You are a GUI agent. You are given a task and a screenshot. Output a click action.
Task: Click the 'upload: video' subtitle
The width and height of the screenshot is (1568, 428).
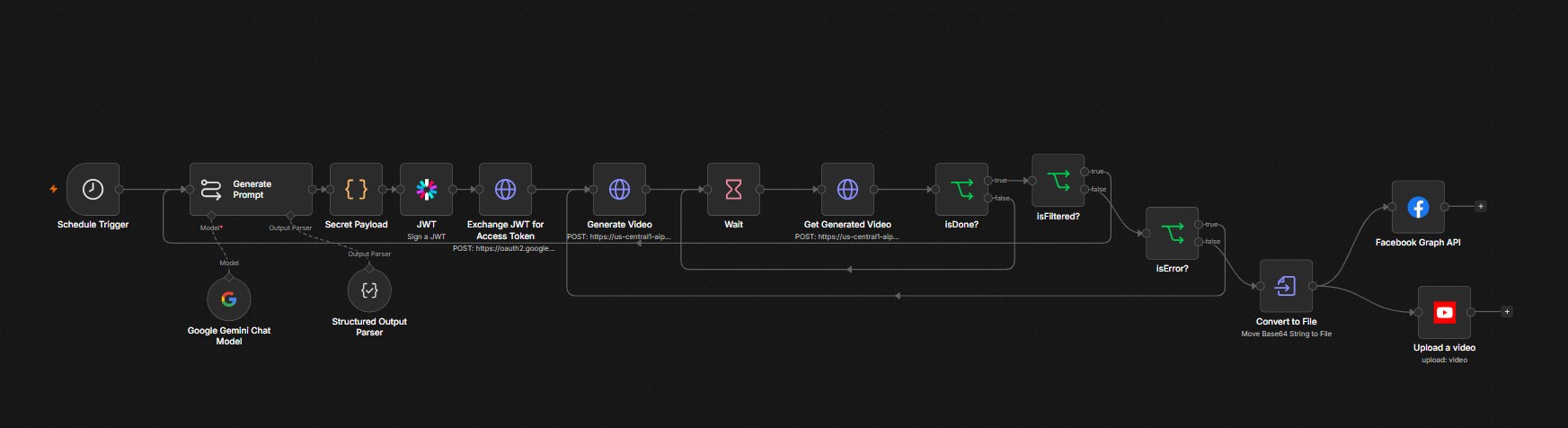(1444, 360)
